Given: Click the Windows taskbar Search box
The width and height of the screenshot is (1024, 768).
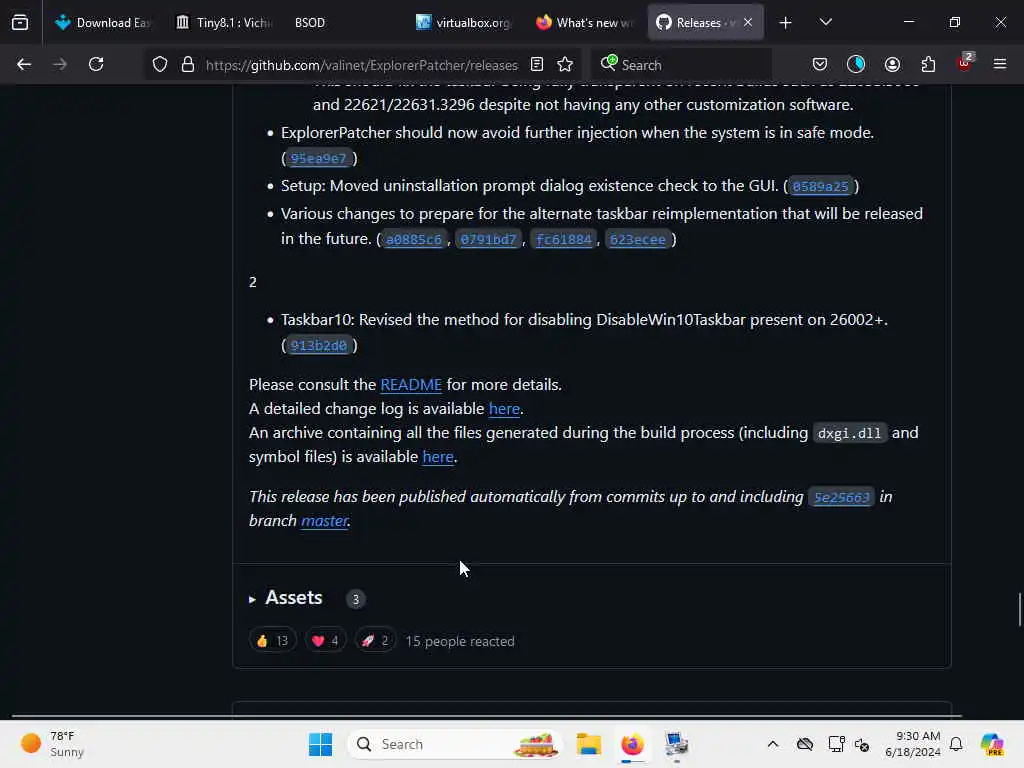Looking at the screenshot, I should tap(455, 744).
